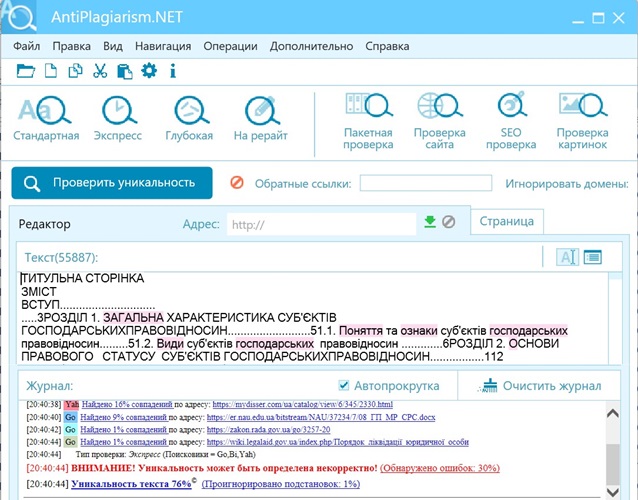Cut text with the scissors icon
The width and height of the screenshot is (638, 500).
(x=100, y=71)
